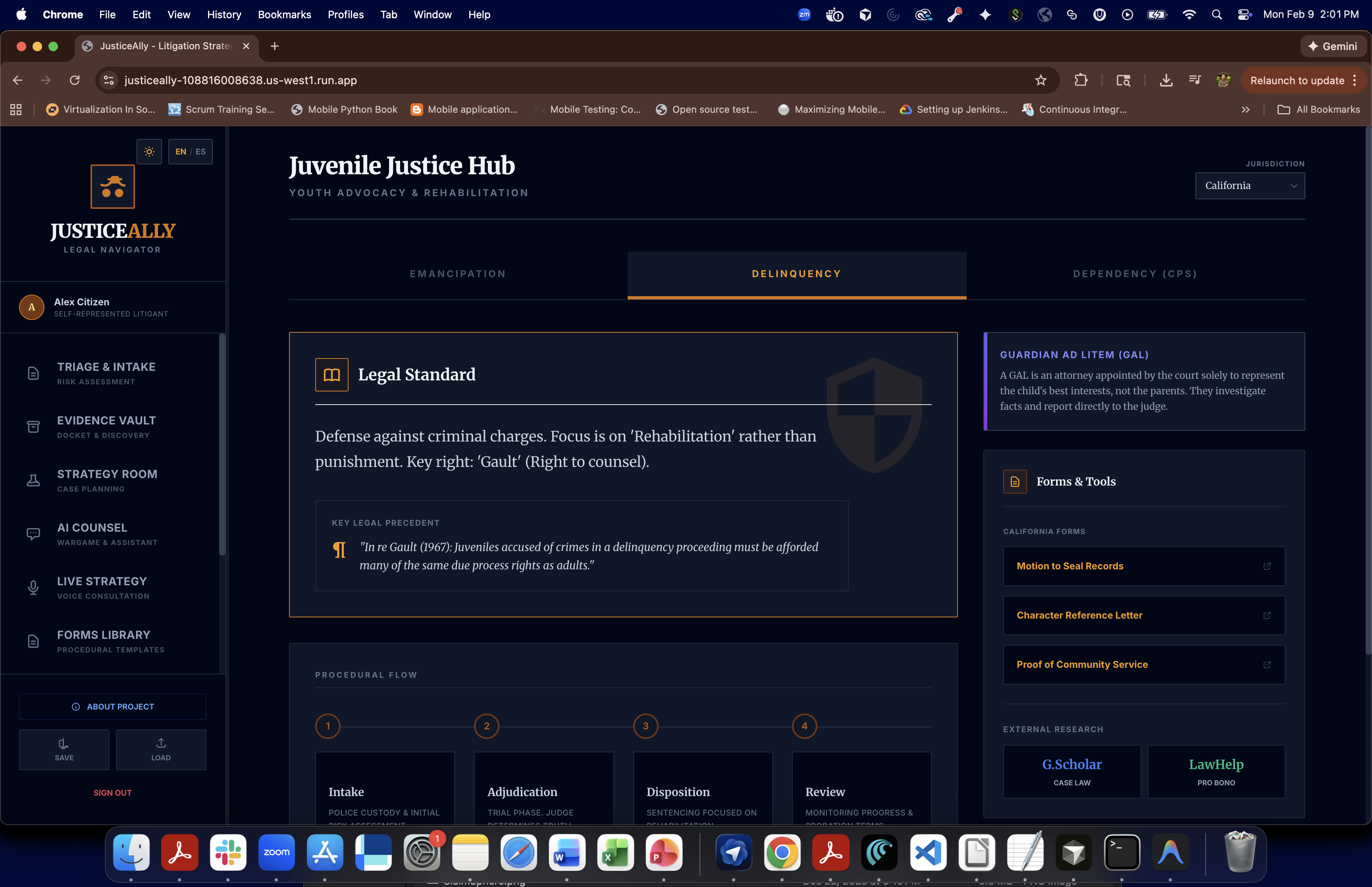
Task: Click the Legal Standard book icon
Action: 331,375
